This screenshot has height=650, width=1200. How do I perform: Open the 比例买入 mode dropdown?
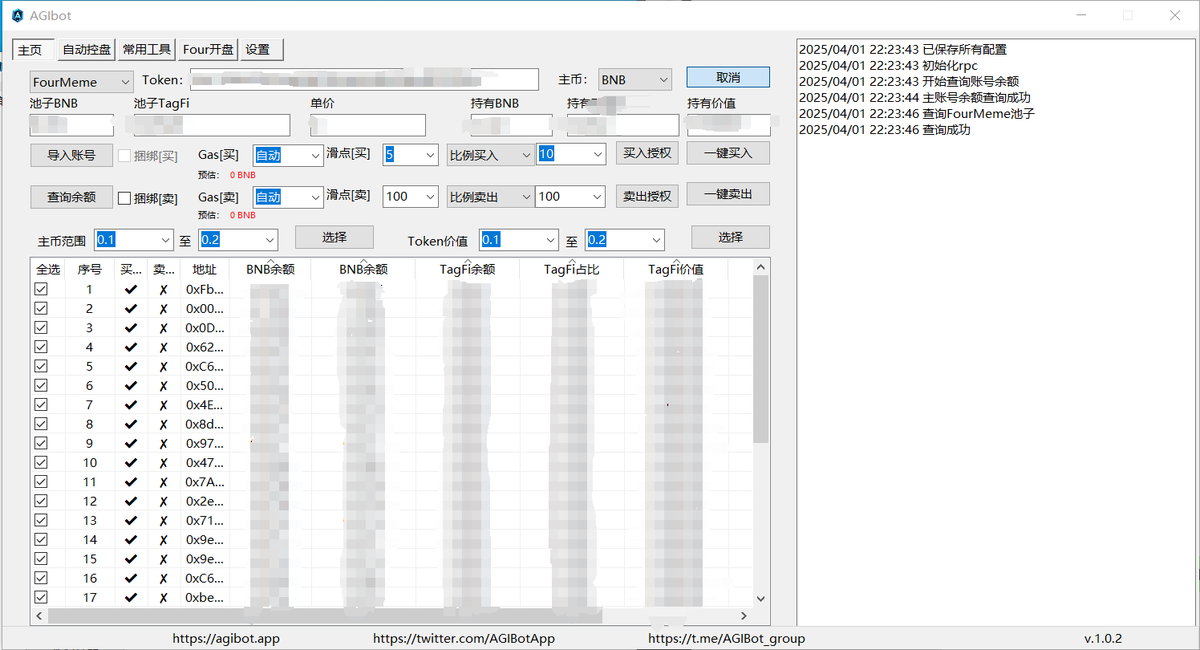click(x=490, y=155)
